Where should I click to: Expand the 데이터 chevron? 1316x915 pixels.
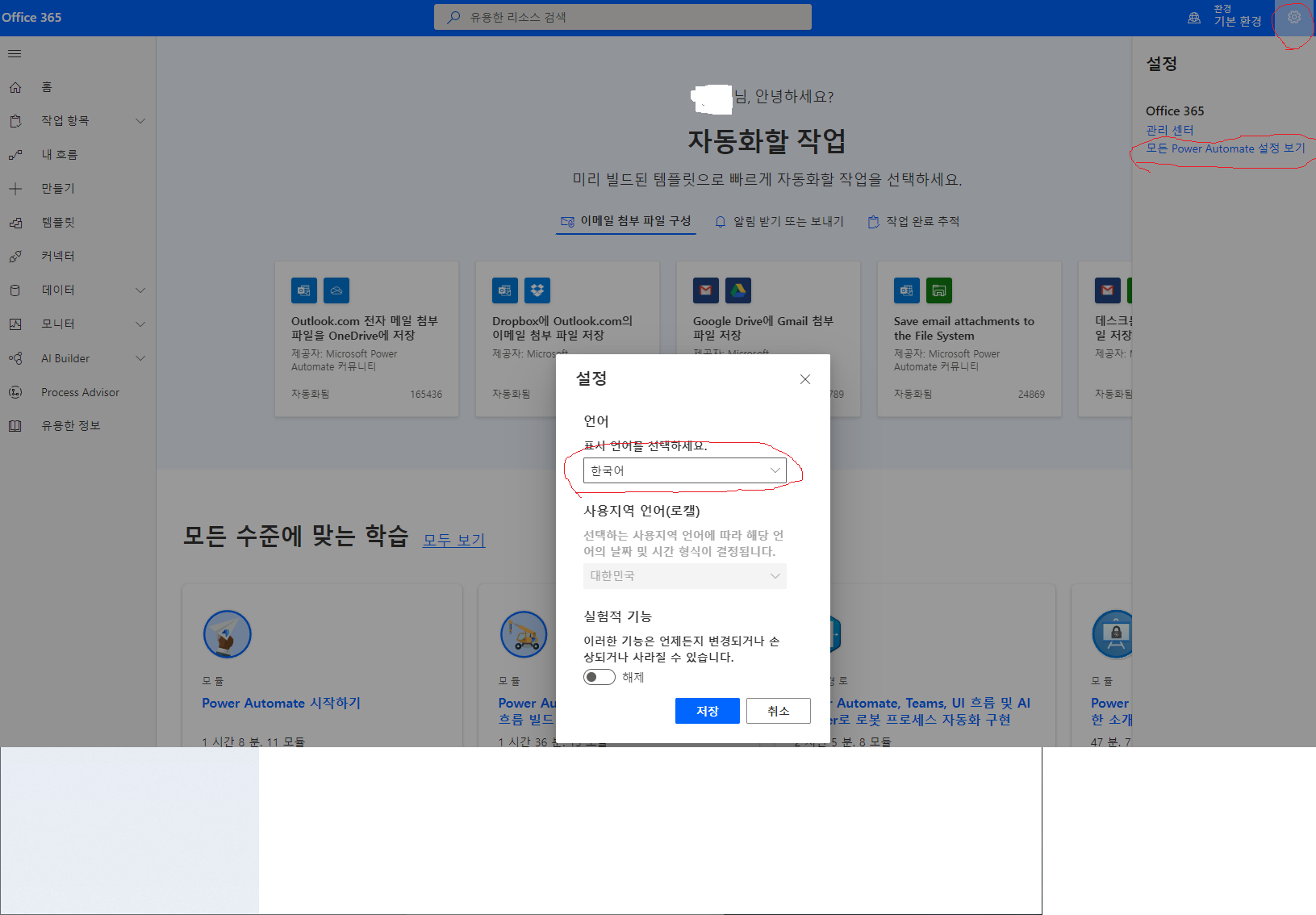pos(140,290)
